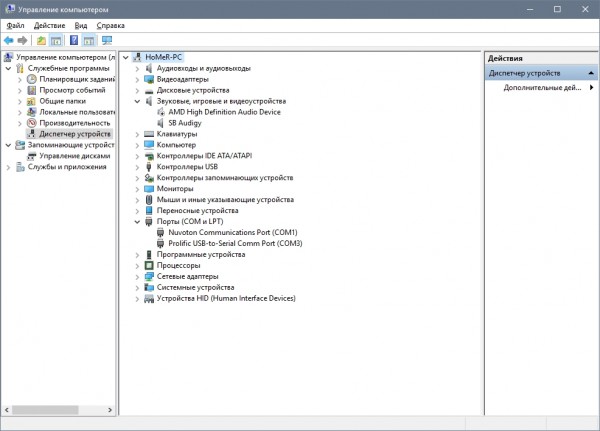
Task: Toggle the show/hide action pane toolbar icon
Action: coord(89,40)
